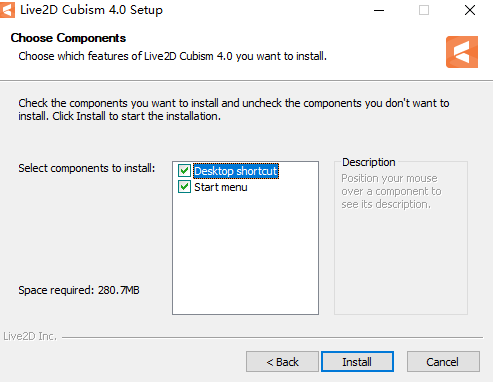Select the Start menu list item label
The image size is (493, 382).
pyautogui.click(x=221, y=187)
